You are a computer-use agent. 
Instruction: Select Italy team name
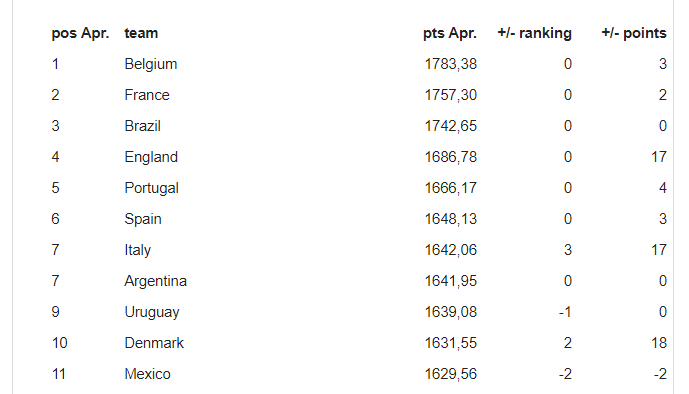(x=138, y=250)
